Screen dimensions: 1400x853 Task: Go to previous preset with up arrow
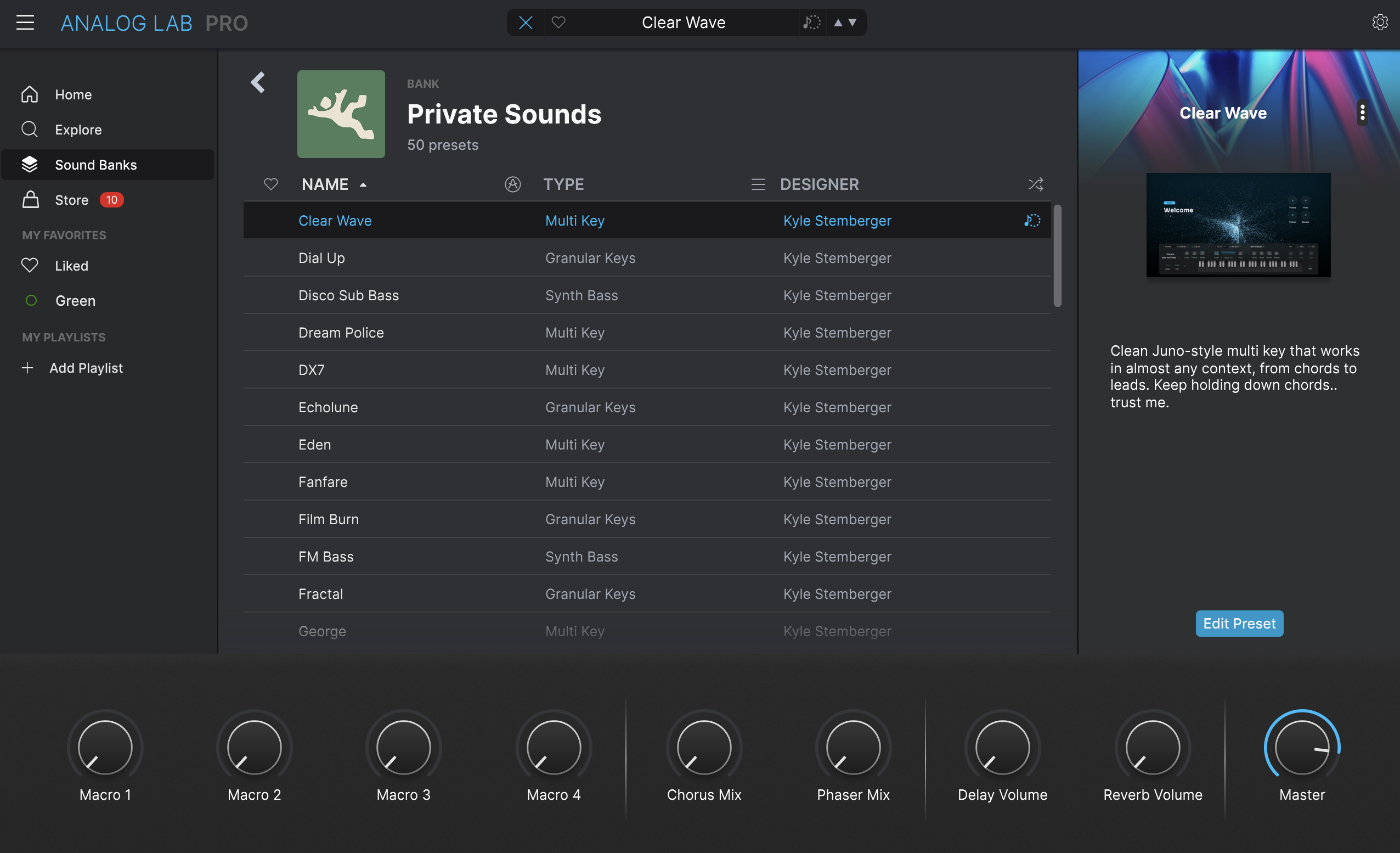pos(838,23)
